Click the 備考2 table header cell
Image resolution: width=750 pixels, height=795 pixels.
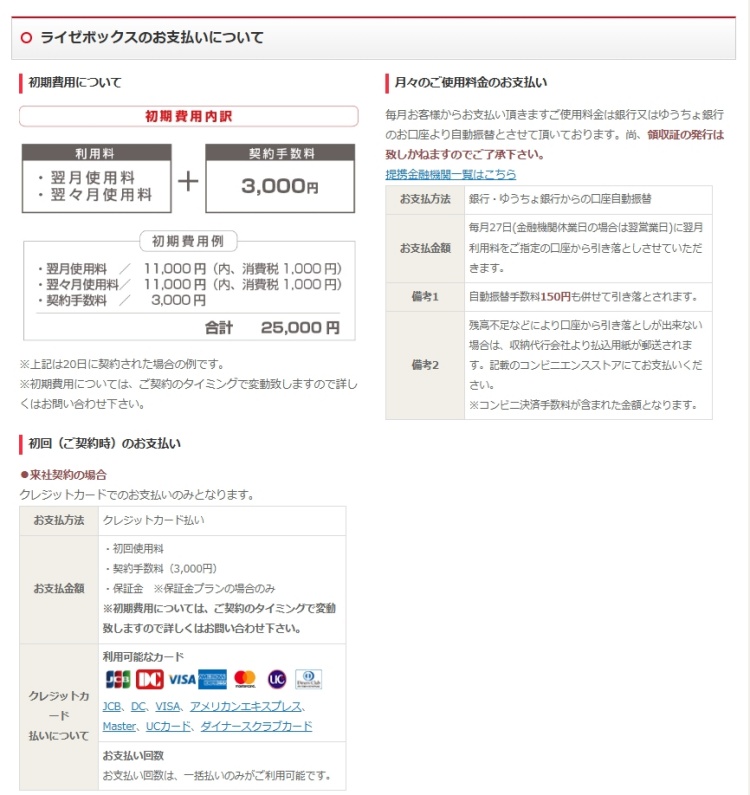[425, 365]
